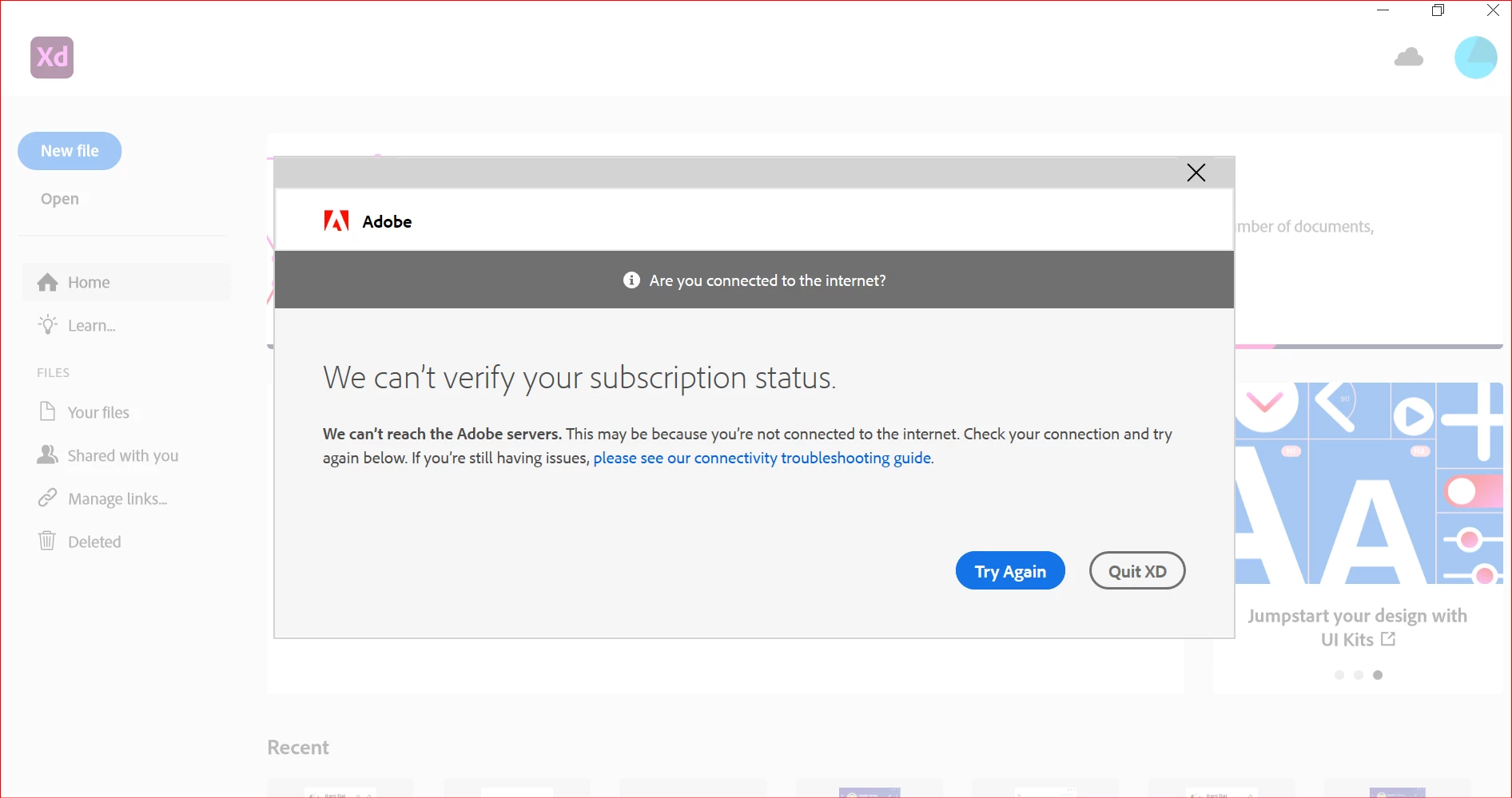Screen dimensions: 1512x798
Task: Click the UI Kits promo artwork
Action: click(1369, 483)
